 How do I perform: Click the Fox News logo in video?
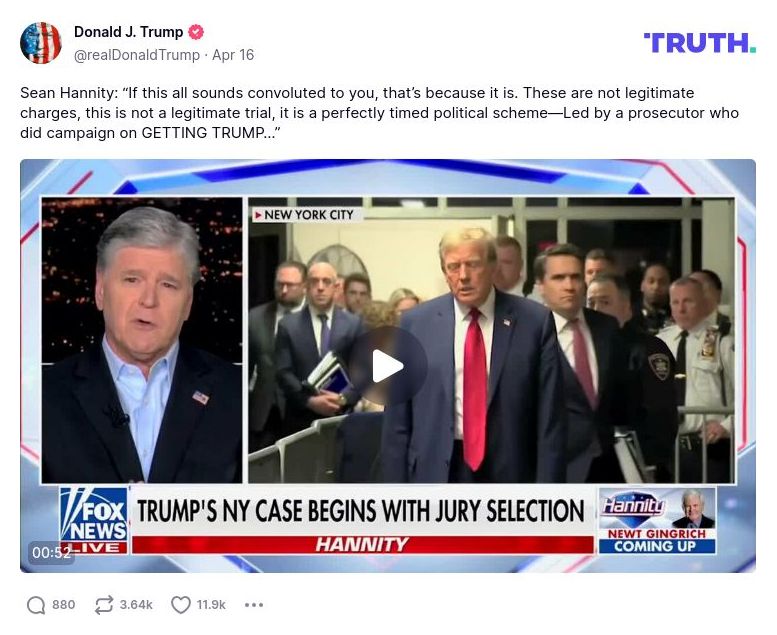(94, 520)
